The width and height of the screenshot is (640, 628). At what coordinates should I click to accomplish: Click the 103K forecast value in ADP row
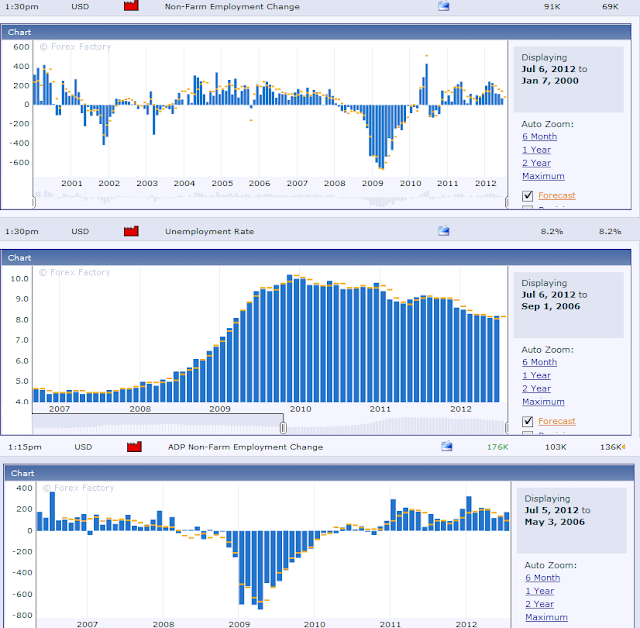click(x=556, y=447)
